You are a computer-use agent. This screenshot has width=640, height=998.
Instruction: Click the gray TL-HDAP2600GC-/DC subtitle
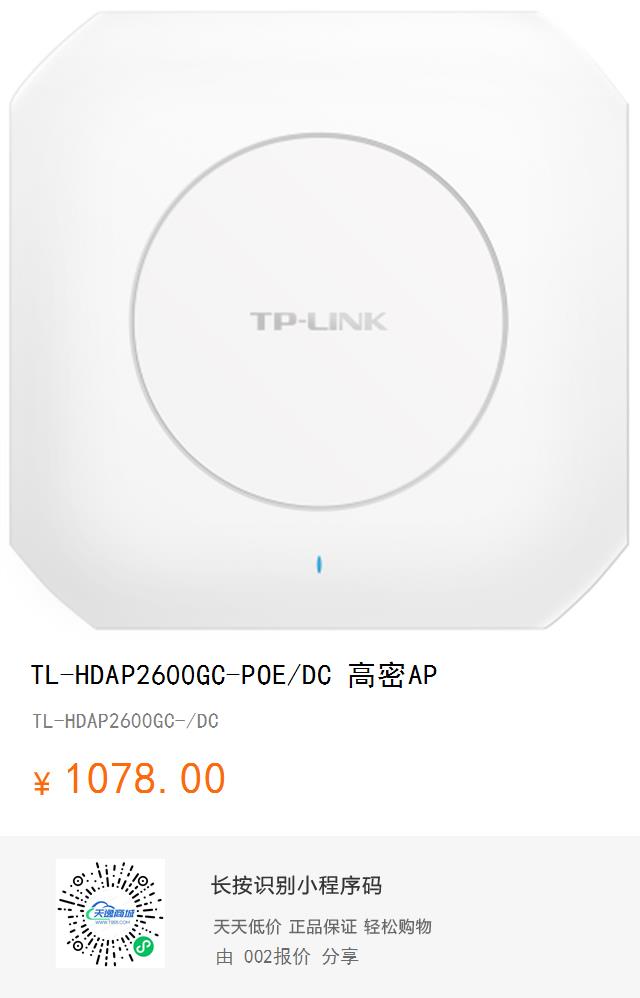125,721
